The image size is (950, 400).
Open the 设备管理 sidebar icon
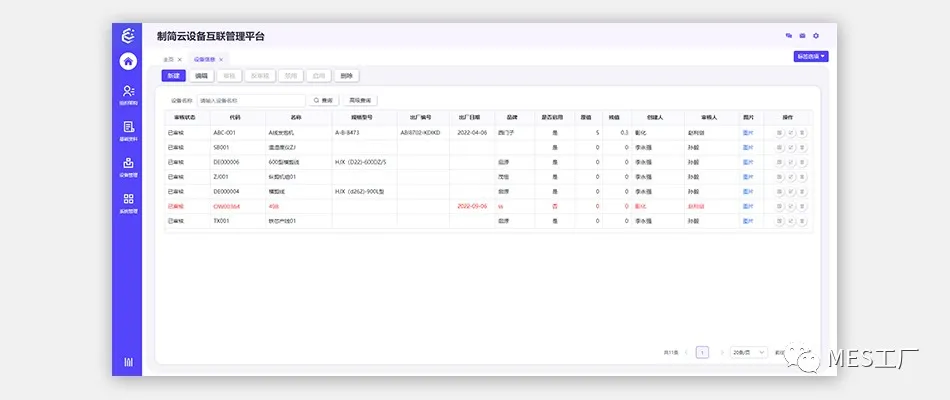[x=128, y=164]
